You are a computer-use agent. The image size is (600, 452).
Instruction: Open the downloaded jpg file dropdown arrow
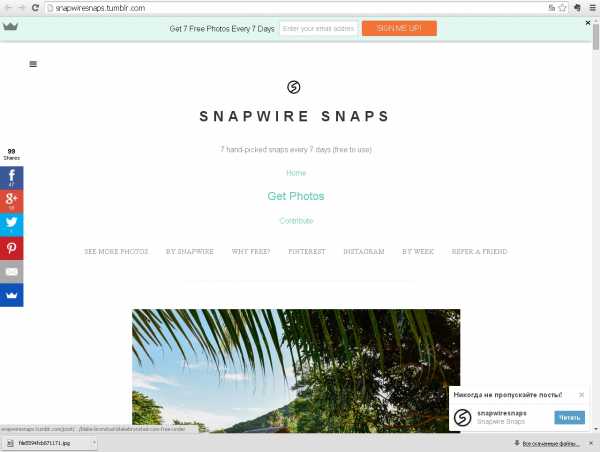tap(94, 443)
